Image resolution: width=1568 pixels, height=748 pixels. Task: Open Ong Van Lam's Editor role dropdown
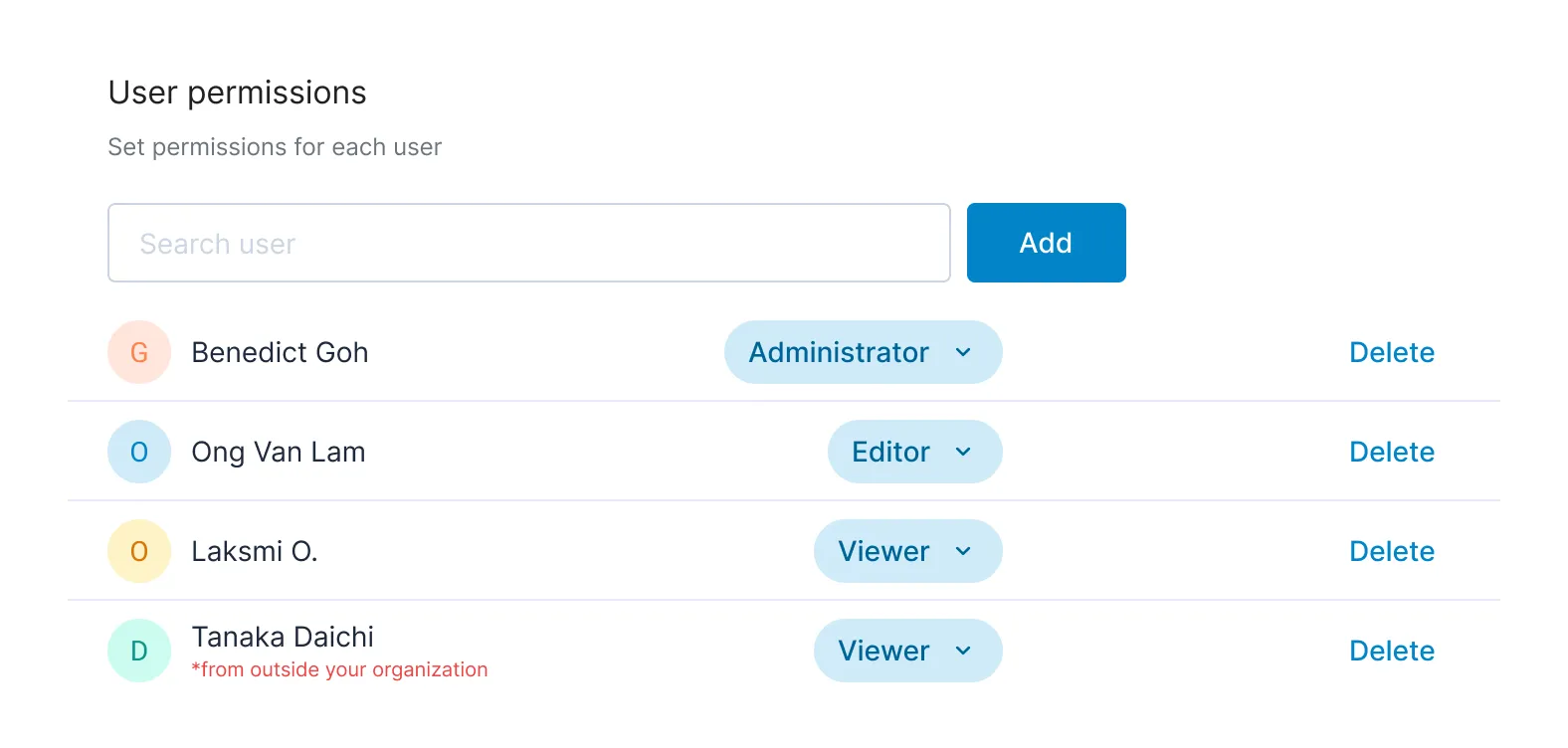(x=914, y=452)
